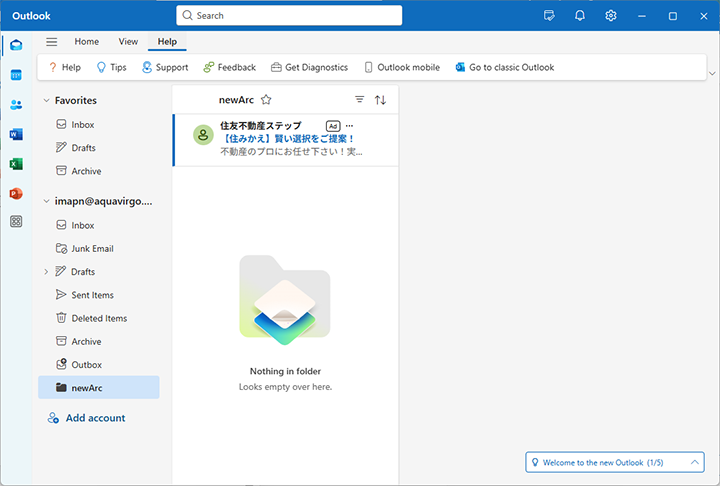720x486 pixels.
Task: Toggle the hamburger navigation pane button
Action: (x=51, y=42)
